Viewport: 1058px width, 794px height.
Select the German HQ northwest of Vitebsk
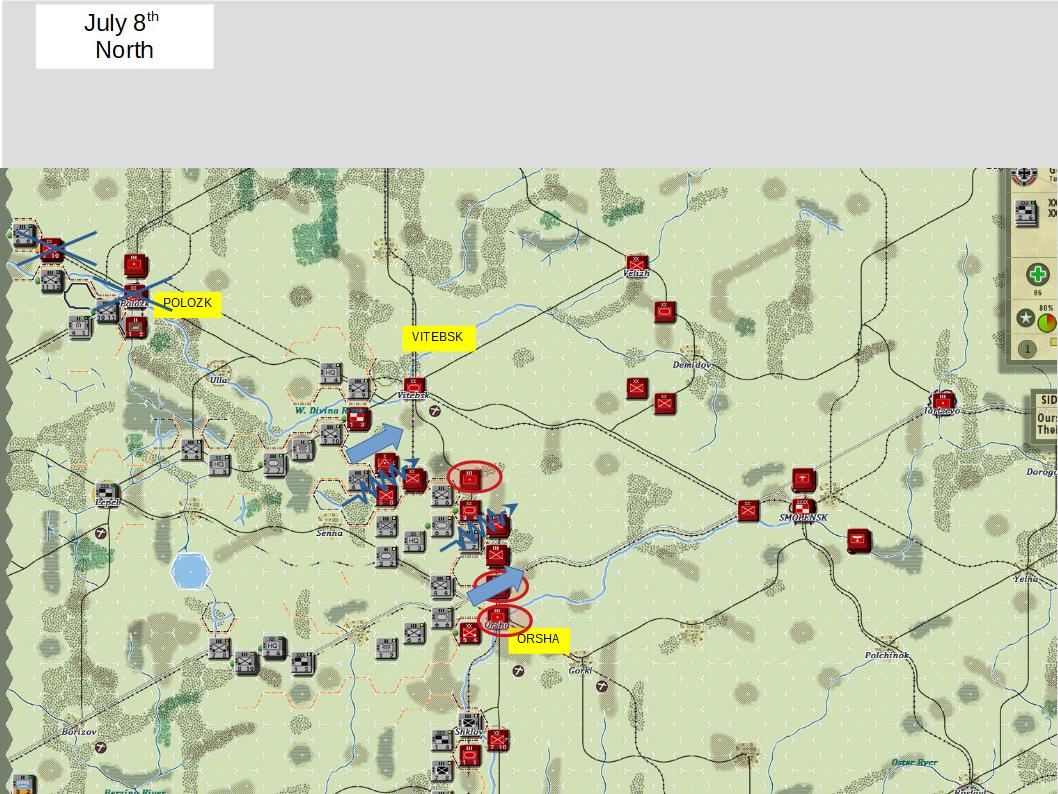point(330,373)
